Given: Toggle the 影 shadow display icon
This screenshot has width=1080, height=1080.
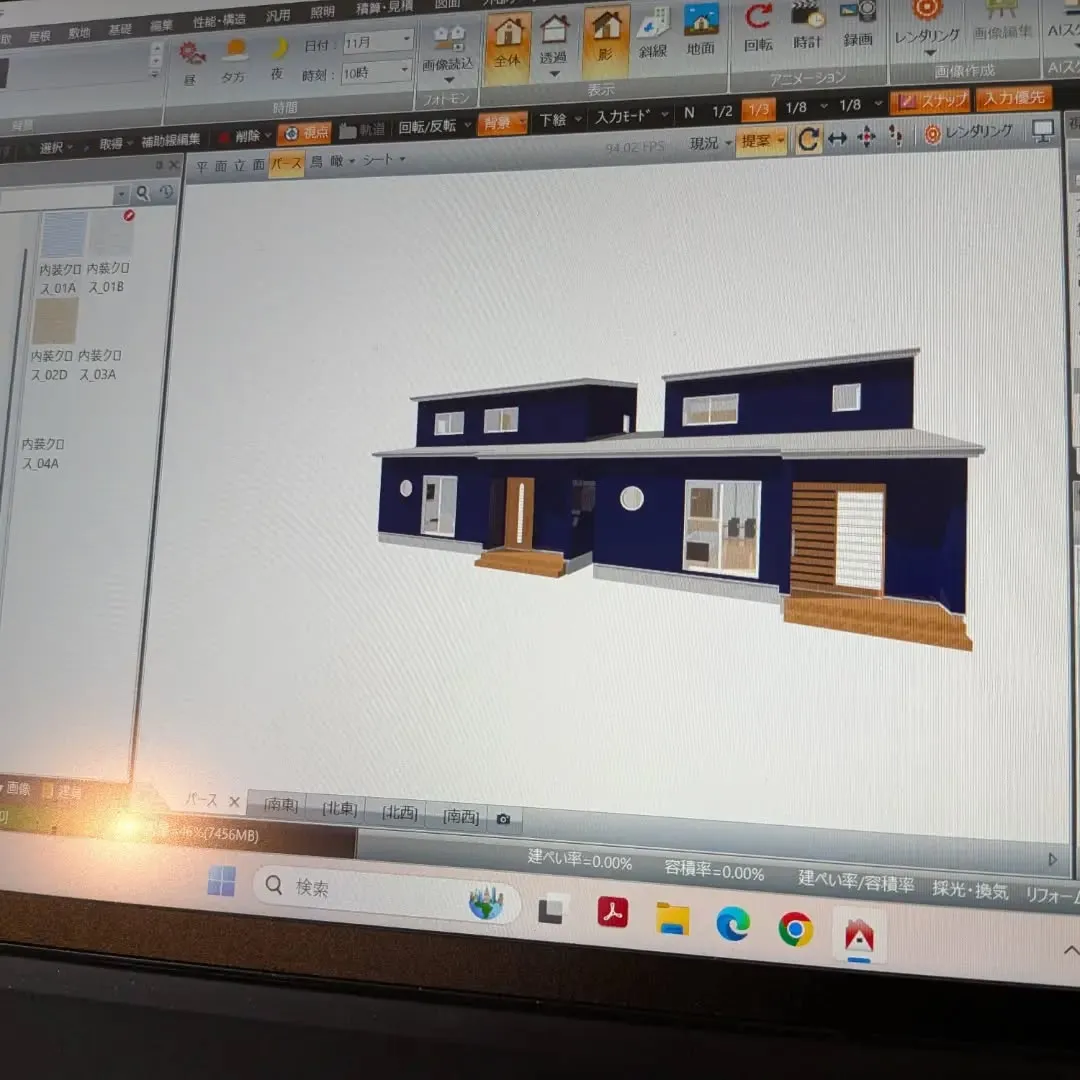Looking at the screenshot, I should point(606,39).
